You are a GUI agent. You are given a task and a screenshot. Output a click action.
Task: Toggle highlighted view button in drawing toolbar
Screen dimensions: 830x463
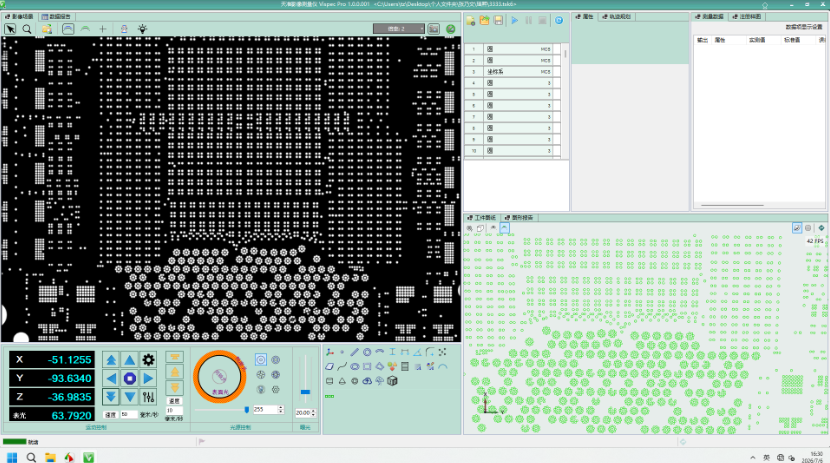click(504, 228)
